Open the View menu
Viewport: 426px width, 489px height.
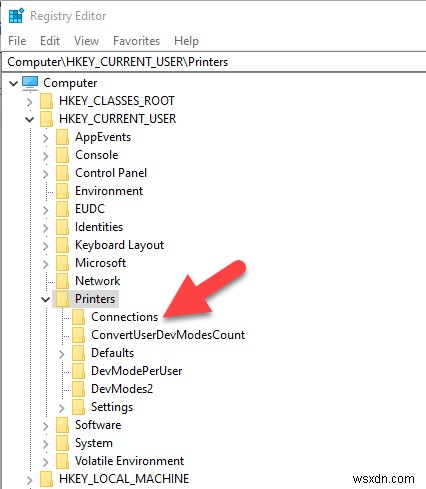86,41
